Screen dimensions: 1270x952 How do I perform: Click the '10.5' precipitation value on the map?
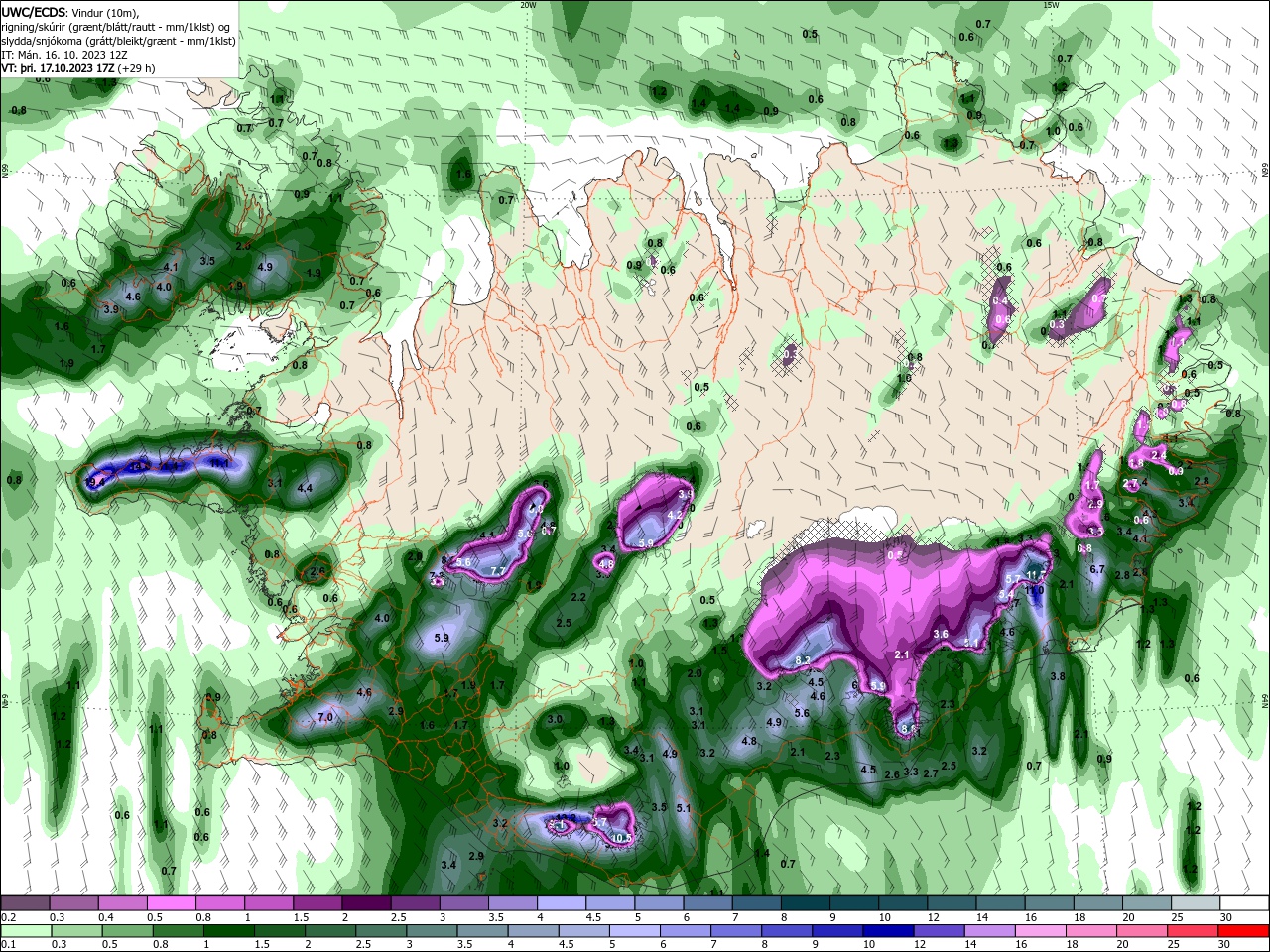(x=622, y=839)
